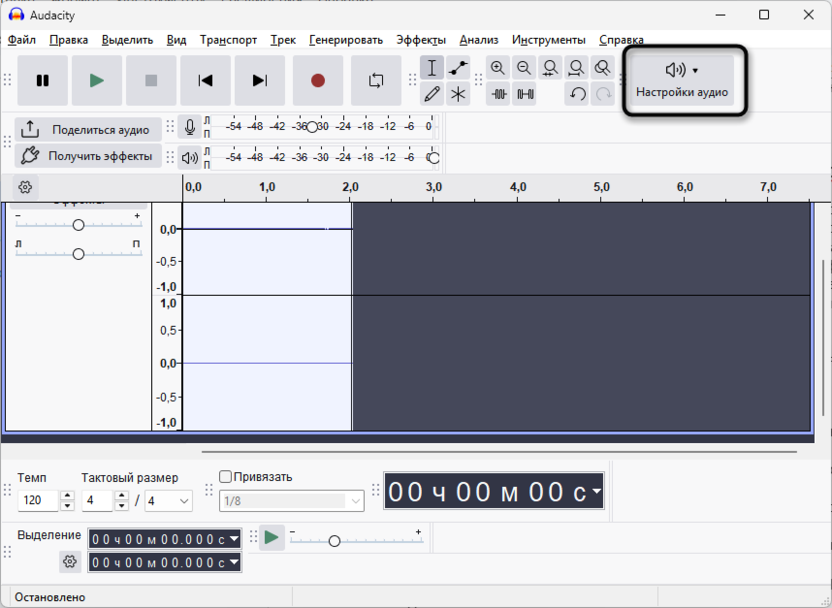Viewport: 832px width, 608px height.
Task: Skip to start of the track
Action: point(205,81)
